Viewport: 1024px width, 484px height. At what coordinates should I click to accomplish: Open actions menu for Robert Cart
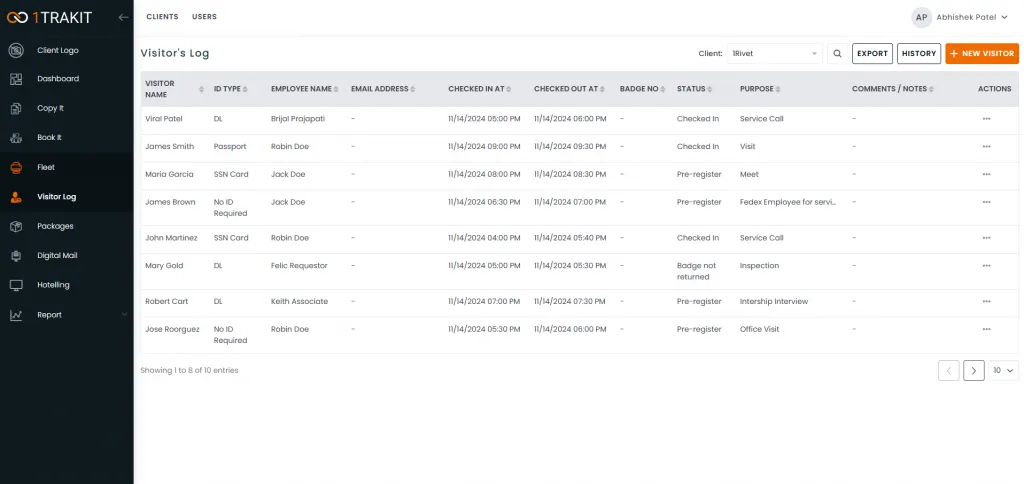[x=986, y=301]
